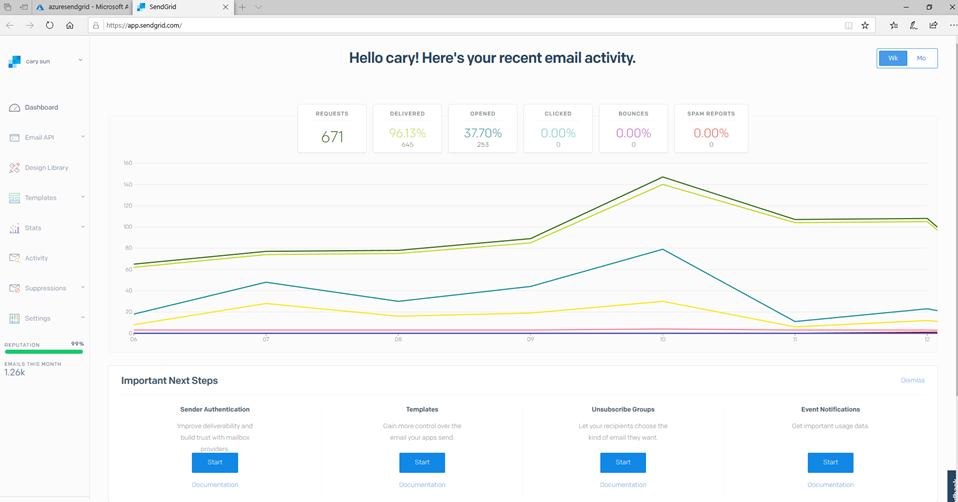Viewport: 958px width, 502px height.
Task: Expand the Settings submenu chevron
Action: (83, 318)
